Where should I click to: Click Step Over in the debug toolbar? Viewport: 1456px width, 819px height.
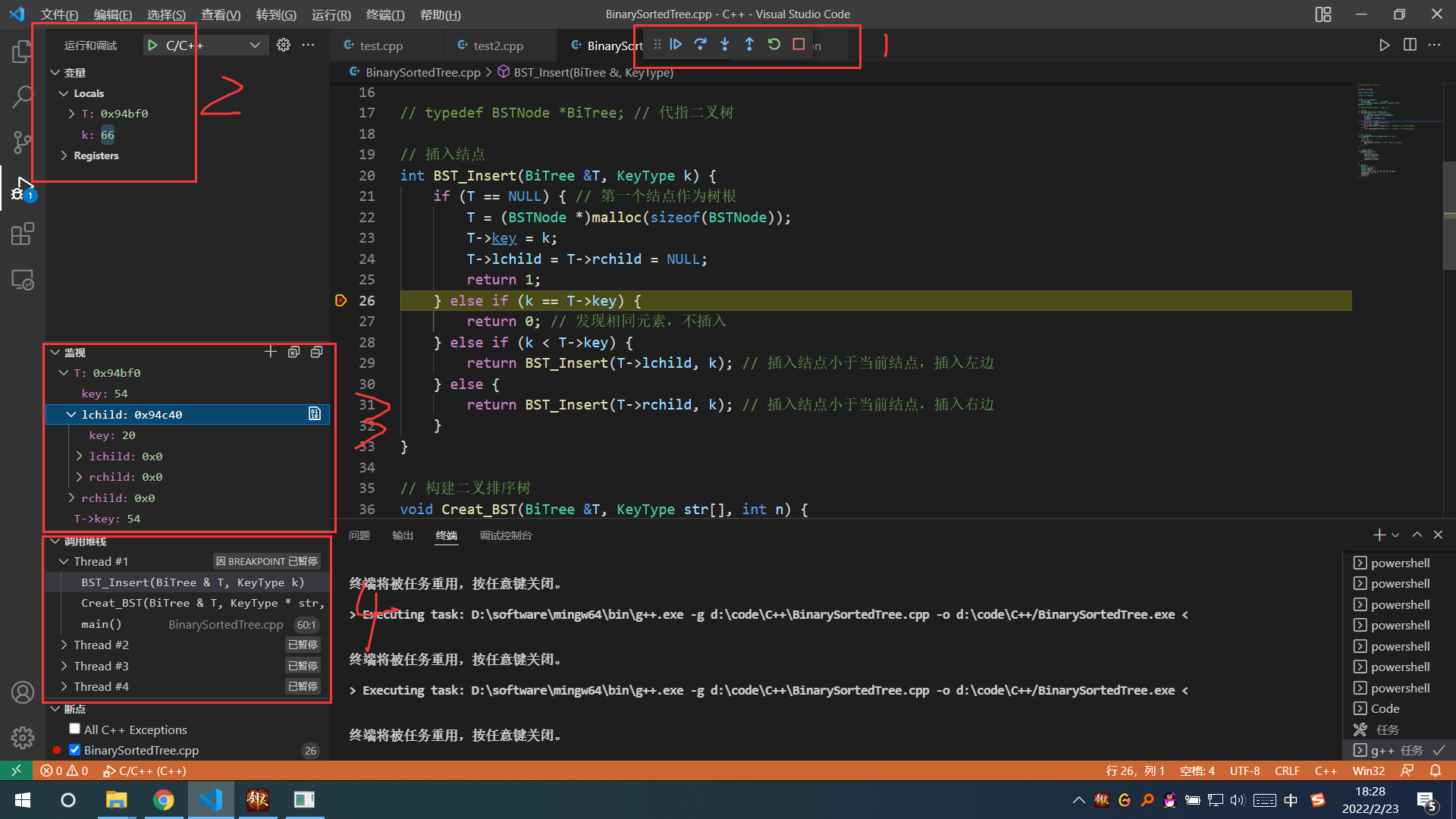[700, 45]
